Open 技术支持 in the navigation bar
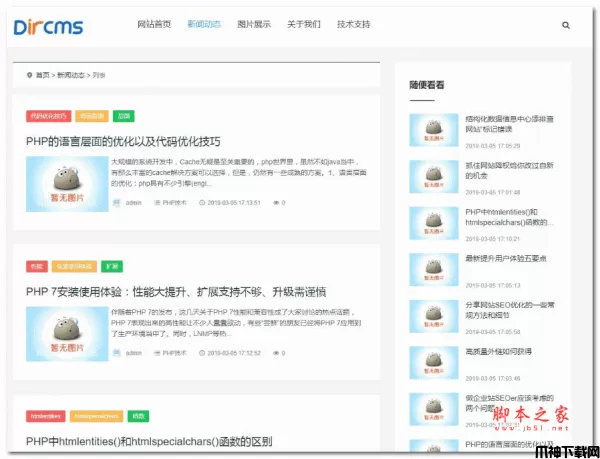600x459 pixels. pos(354,24)
